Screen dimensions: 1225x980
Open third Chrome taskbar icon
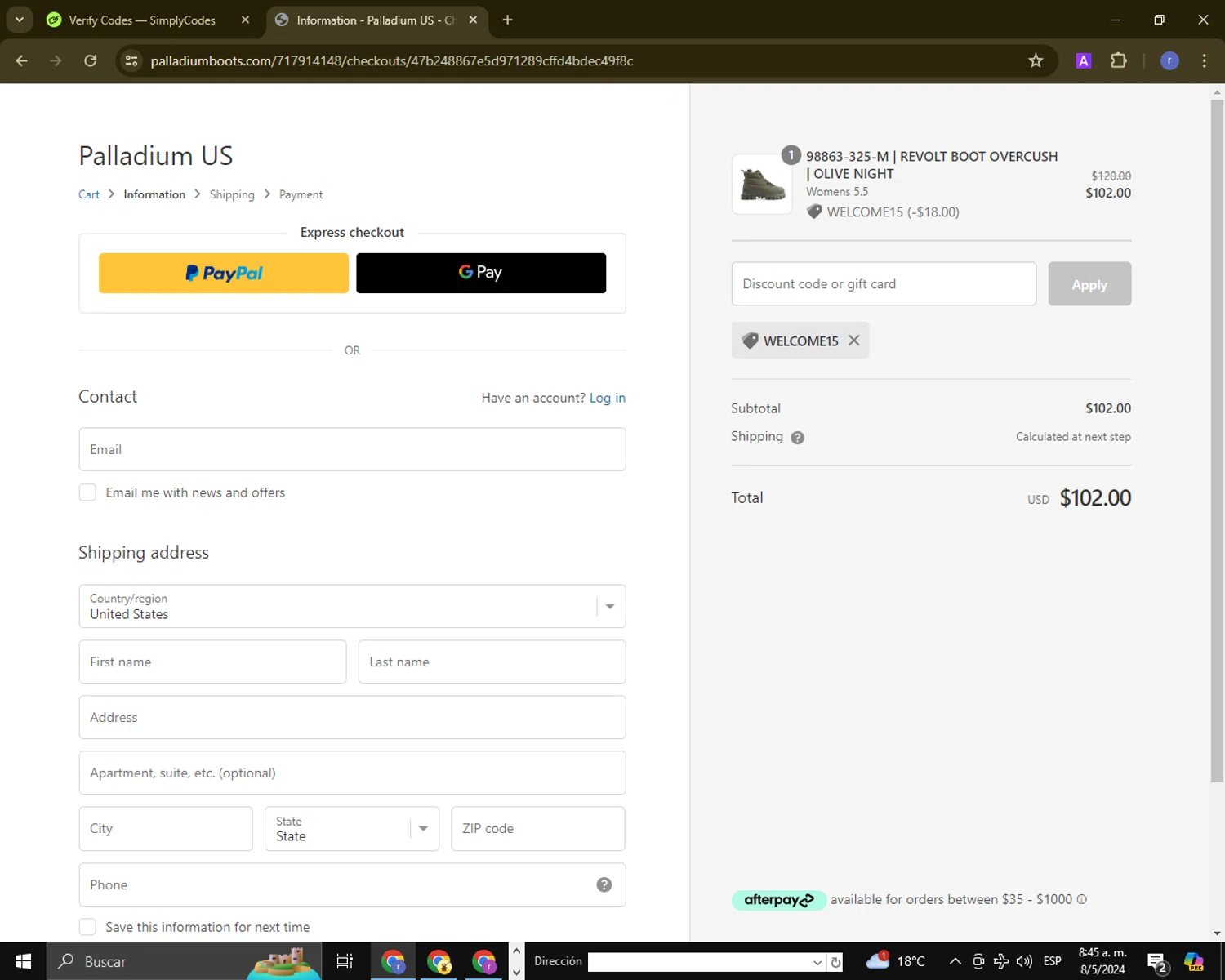point(483,961)
